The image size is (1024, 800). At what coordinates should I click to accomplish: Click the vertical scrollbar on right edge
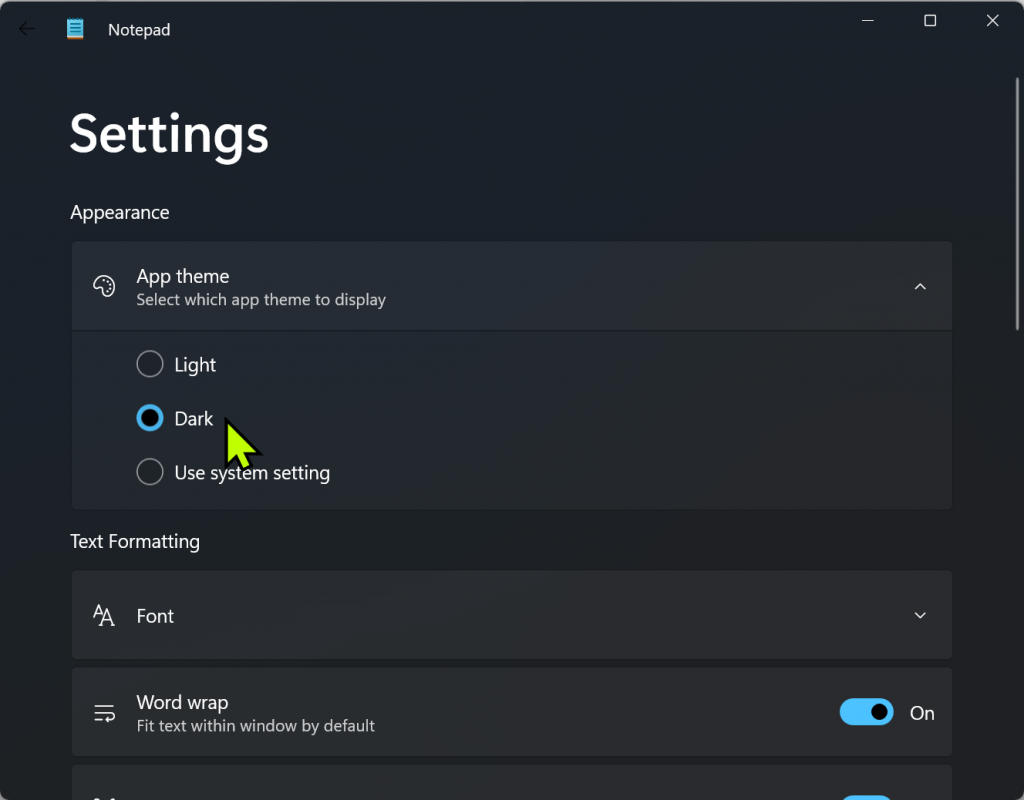point(1017,200)
